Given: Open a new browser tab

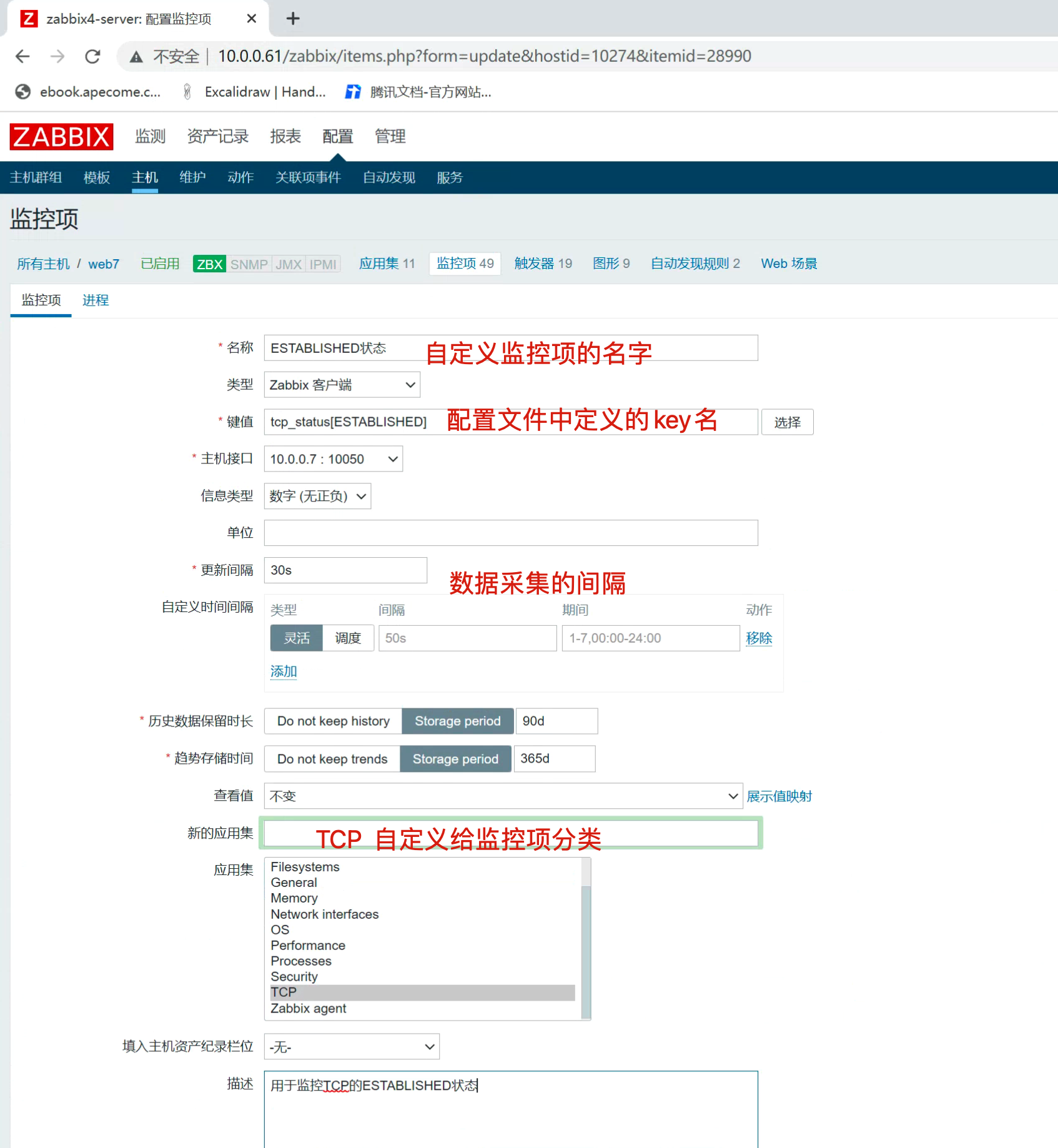Looking at the screenshot, I should click(x=292, y=19).
